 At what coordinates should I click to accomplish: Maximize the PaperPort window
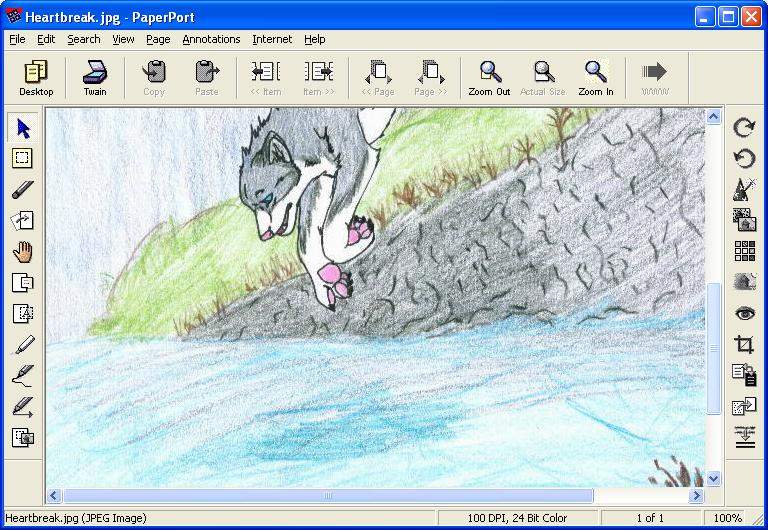point(728,17)
